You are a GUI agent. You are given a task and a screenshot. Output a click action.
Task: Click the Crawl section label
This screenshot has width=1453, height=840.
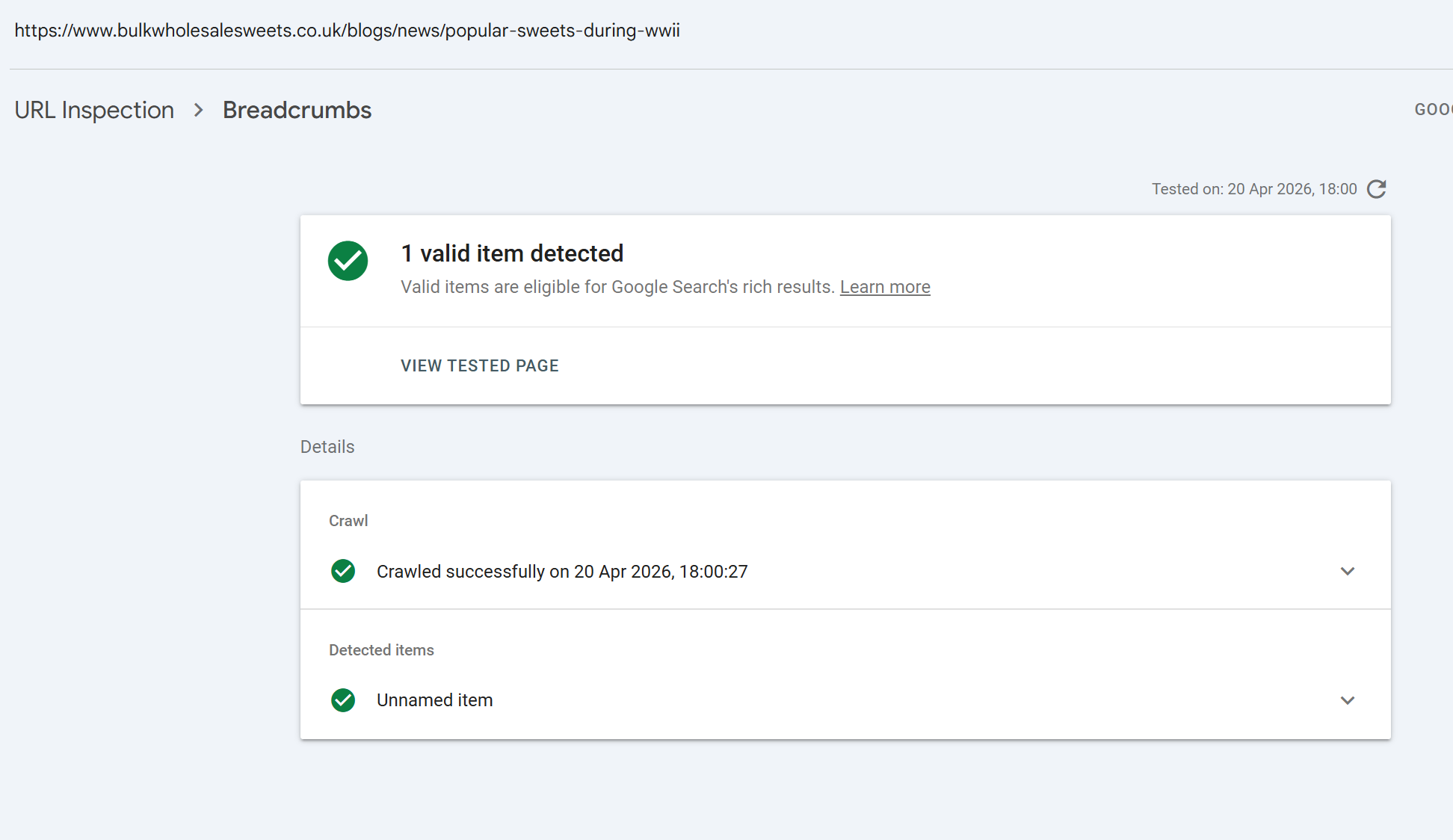coord(348,521)
